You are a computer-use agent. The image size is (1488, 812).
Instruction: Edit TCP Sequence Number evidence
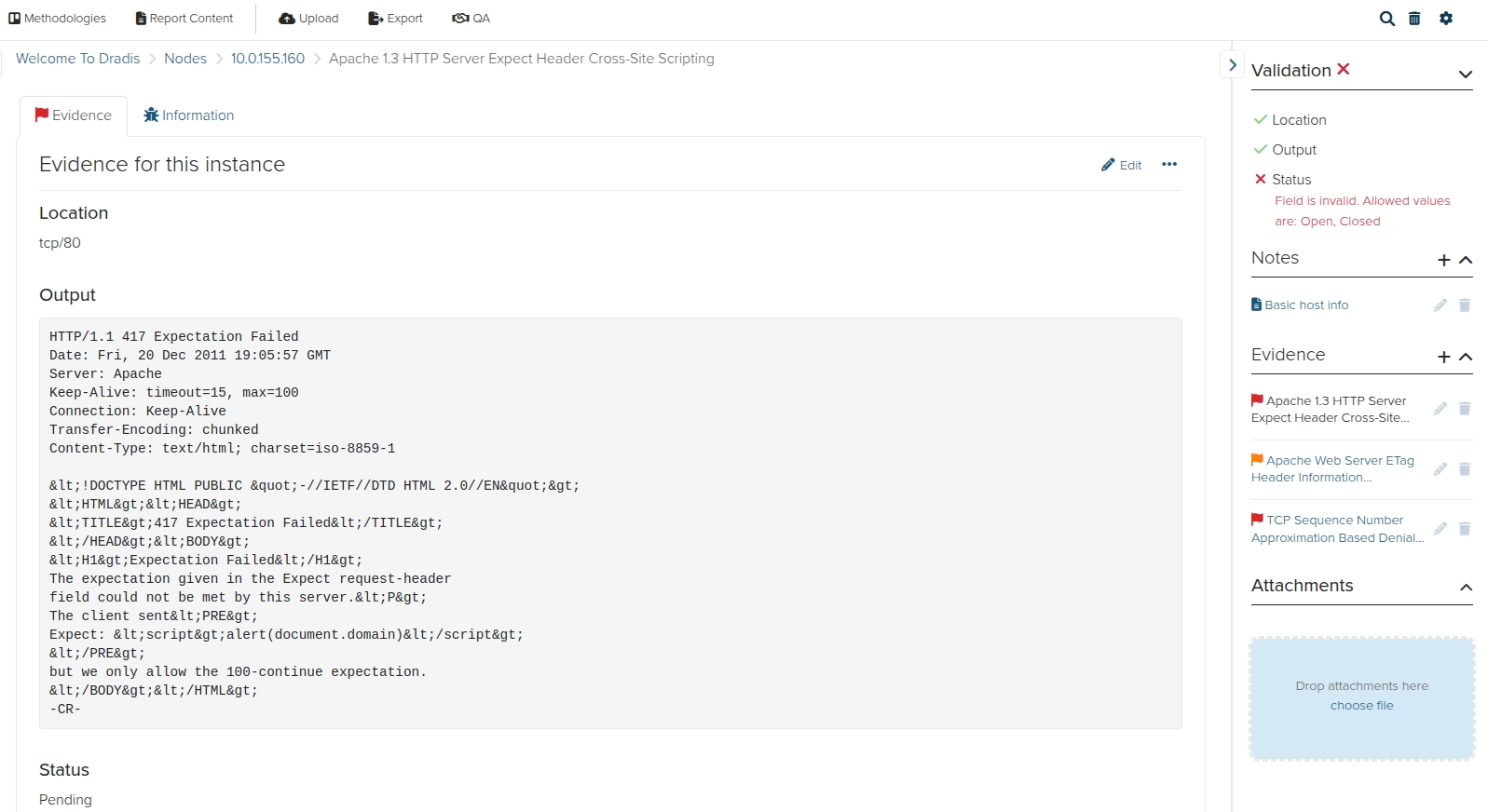pyautogui.click(x=1440, y=529)
